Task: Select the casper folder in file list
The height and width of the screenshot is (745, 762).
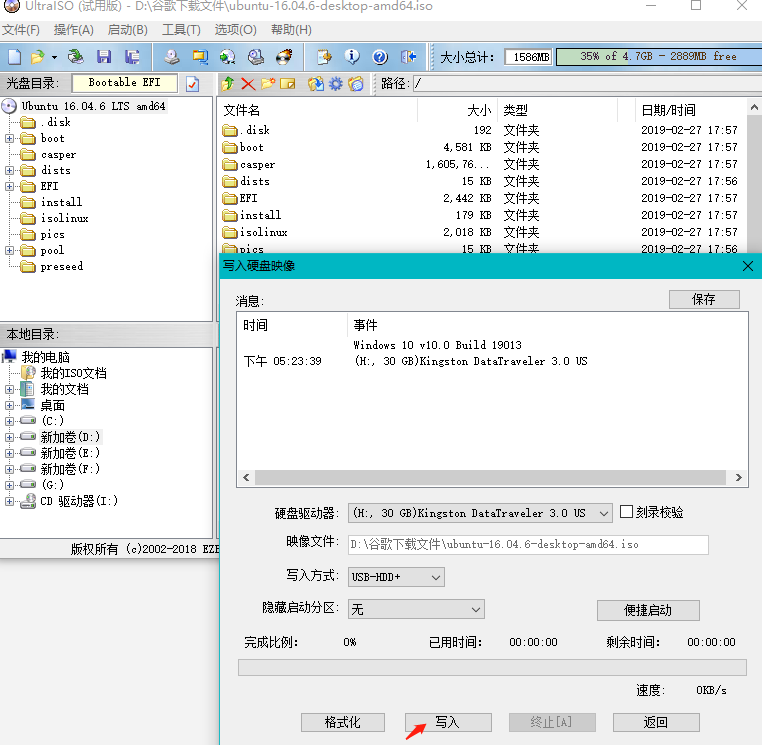Action: click(x=258, y=165)
